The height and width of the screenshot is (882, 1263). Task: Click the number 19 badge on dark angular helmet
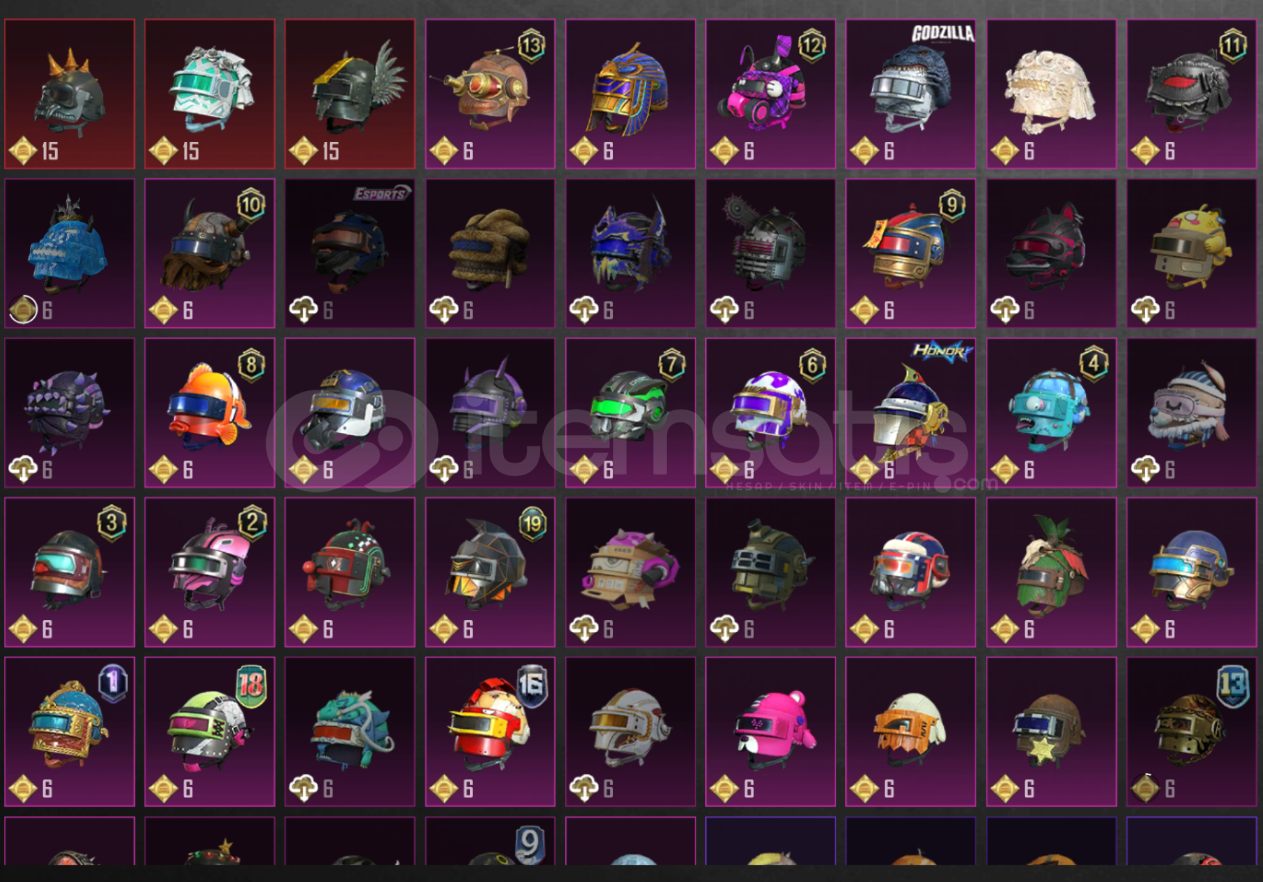[x=533, y=523]
